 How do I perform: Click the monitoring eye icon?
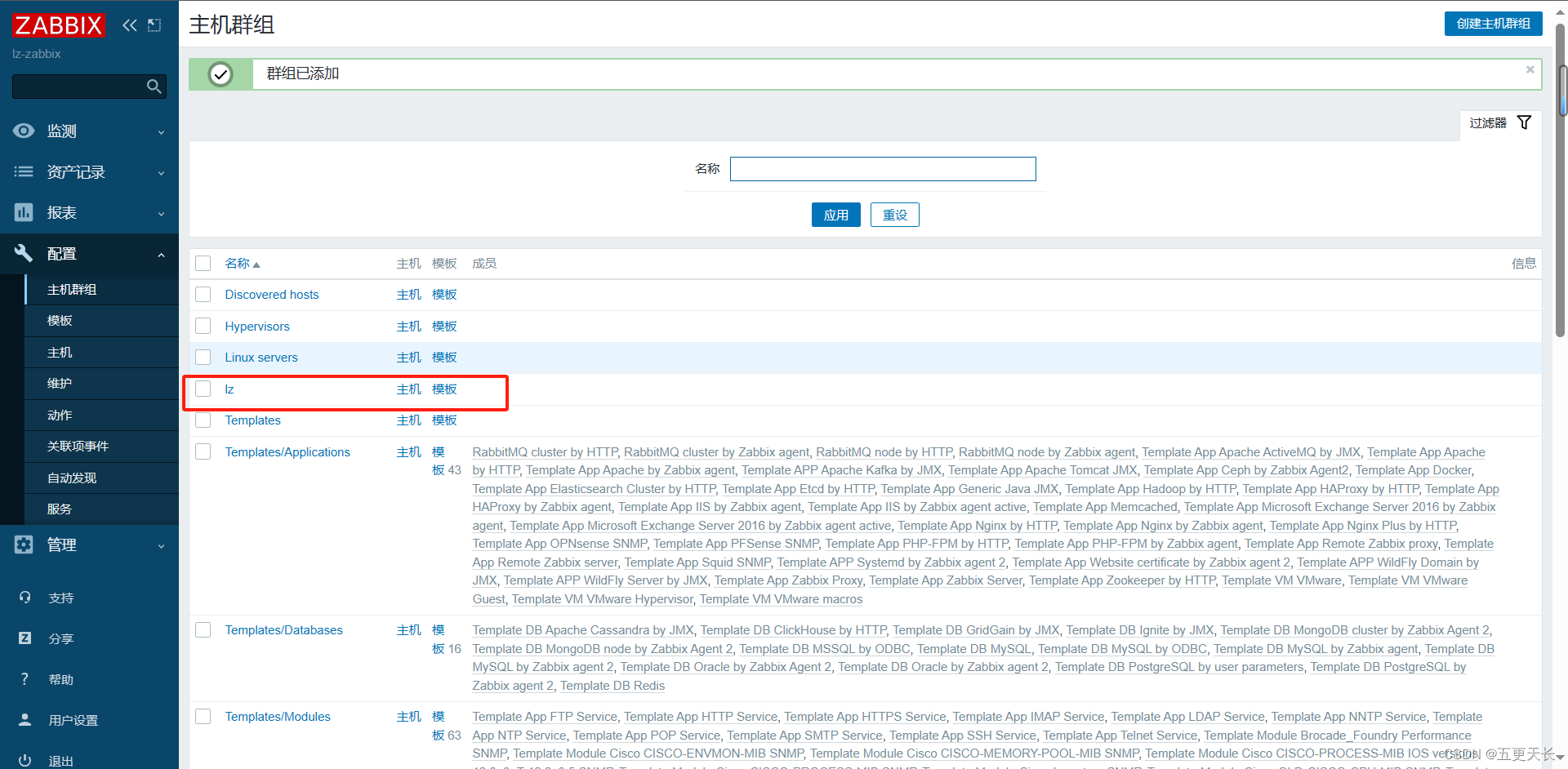(24, 131)
